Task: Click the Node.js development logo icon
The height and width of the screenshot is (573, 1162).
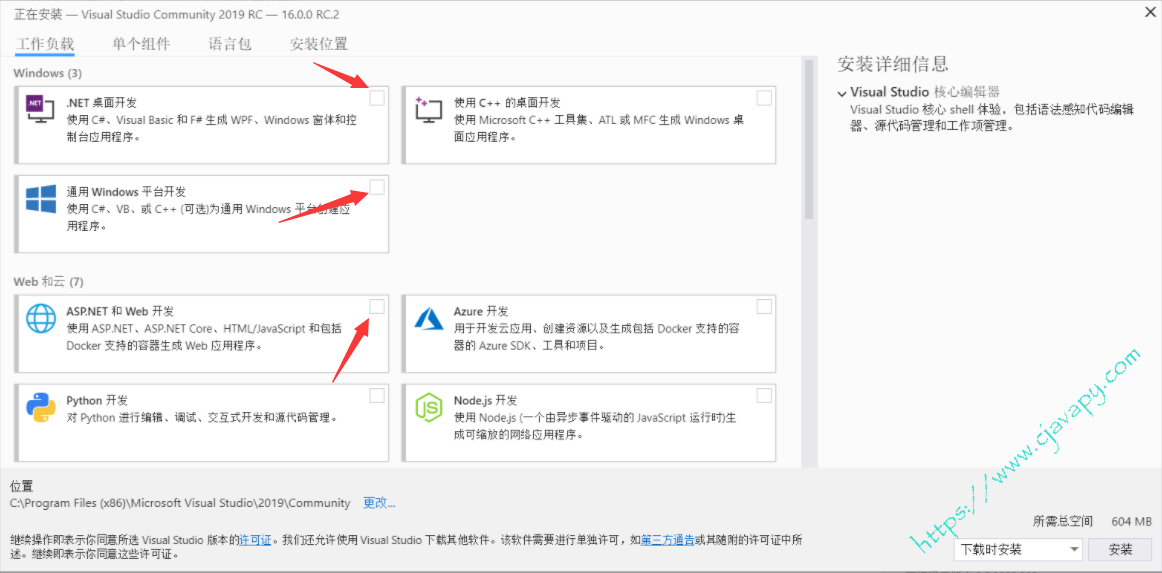Action: 428,407
